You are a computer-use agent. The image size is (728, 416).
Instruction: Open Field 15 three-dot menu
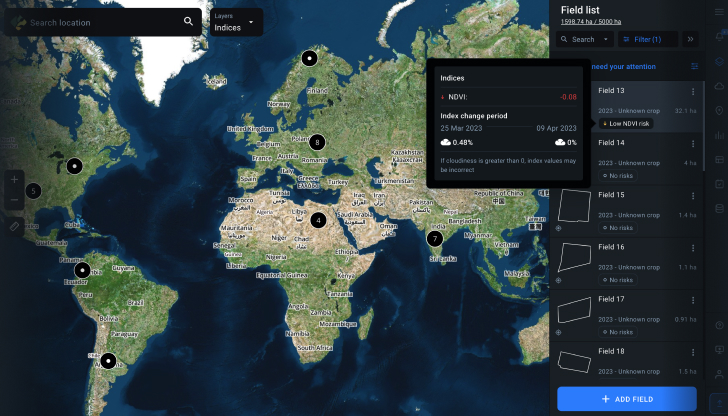(x=693, y=196)
